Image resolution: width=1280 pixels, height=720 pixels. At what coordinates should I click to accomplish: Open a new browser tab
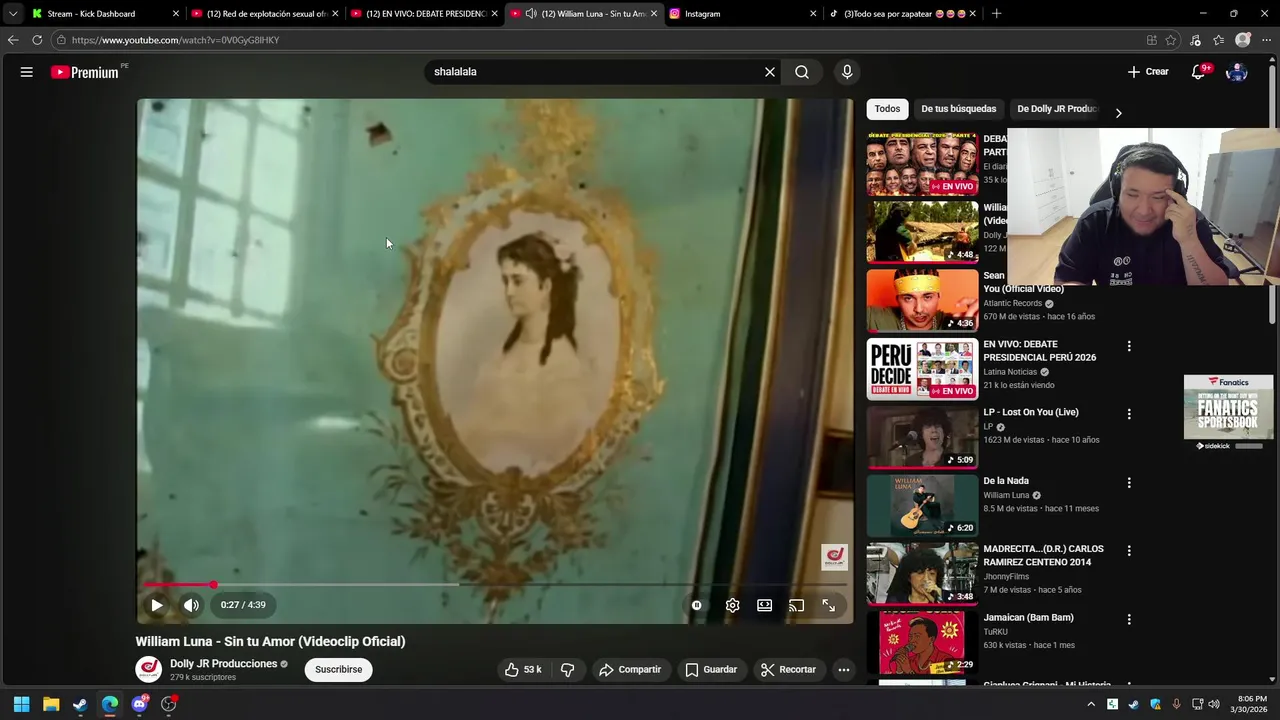[996, 14]
